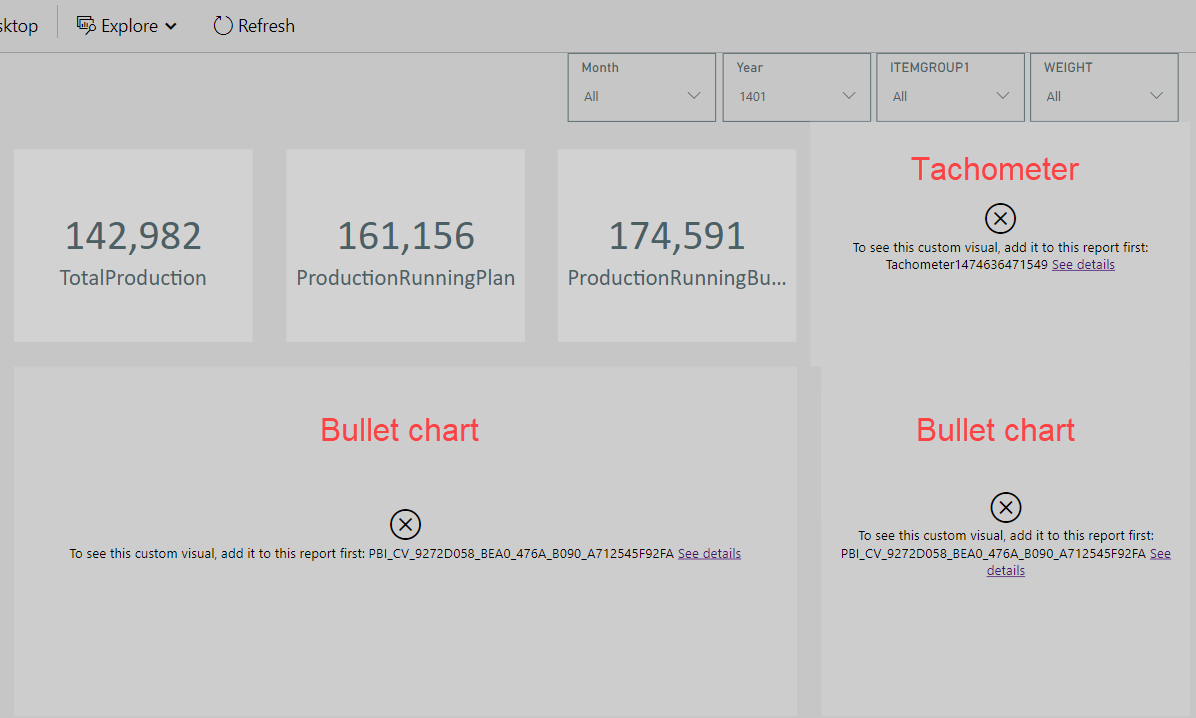Image resolution: width=1196 pixels, height=718 pixels.
Task: Click the Month slicer chevron arrow
Action: pyautogui.click(x=693, y=95)
